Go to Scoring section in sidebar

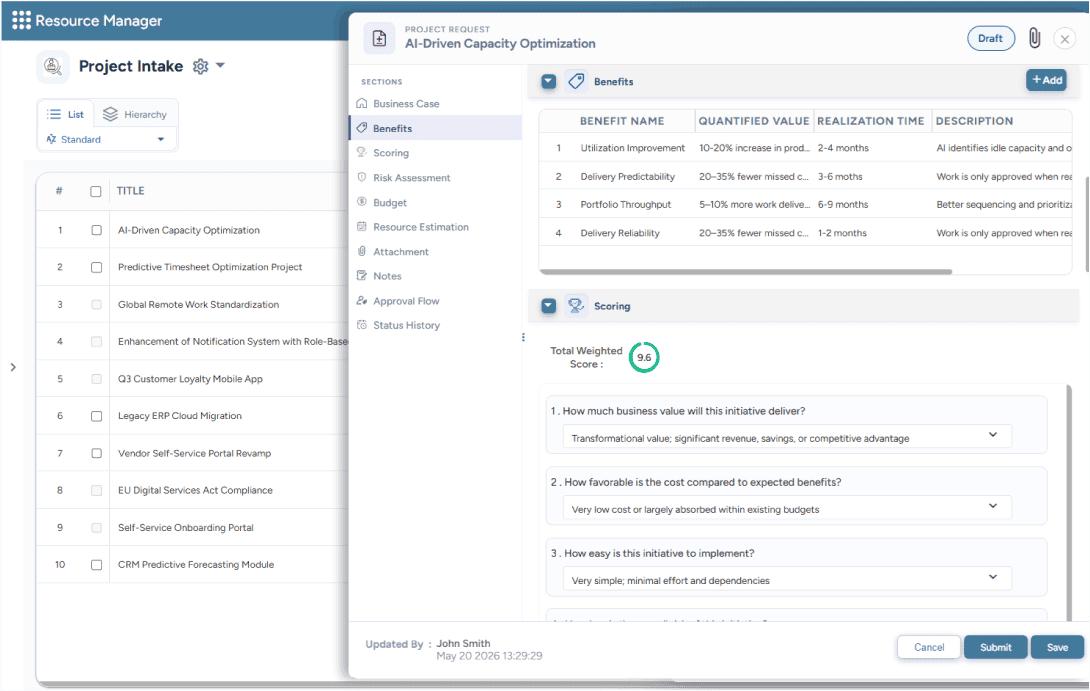[391, 153]
